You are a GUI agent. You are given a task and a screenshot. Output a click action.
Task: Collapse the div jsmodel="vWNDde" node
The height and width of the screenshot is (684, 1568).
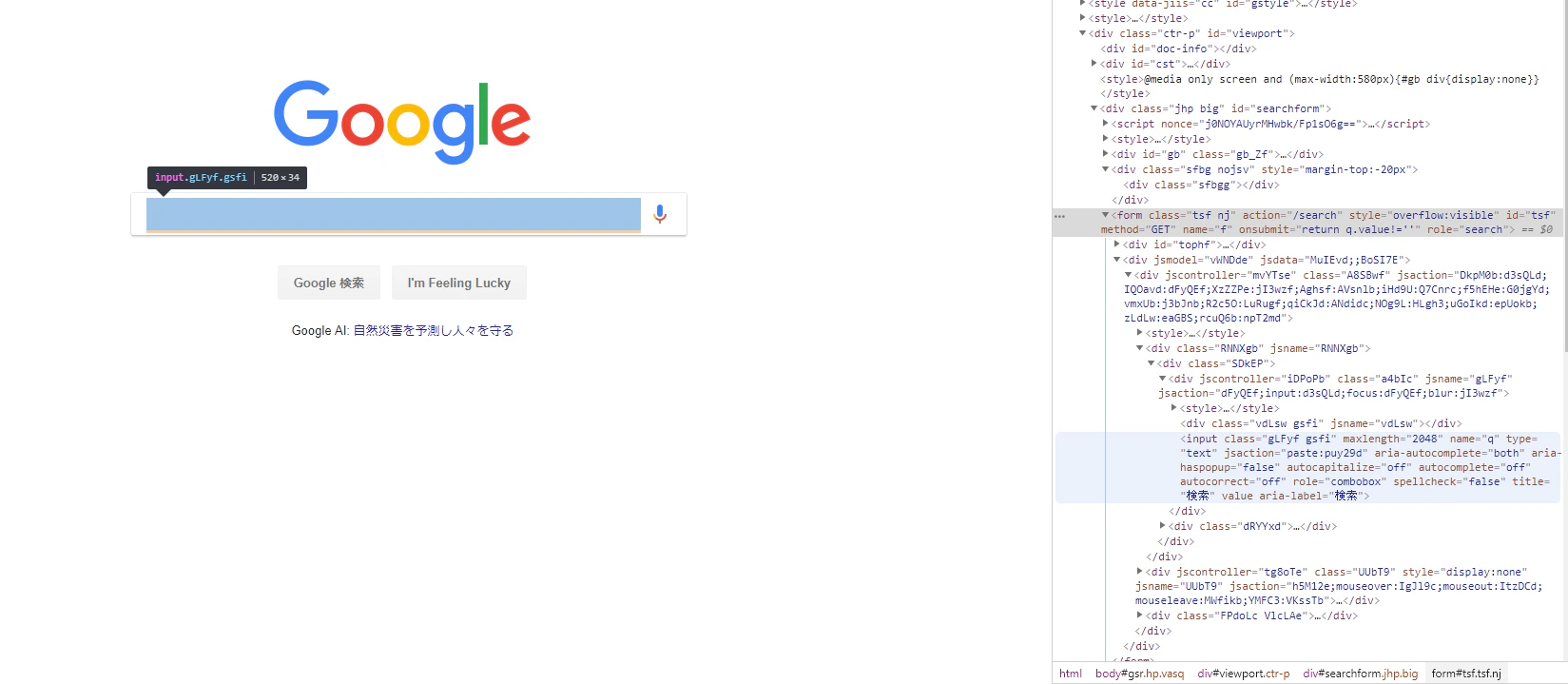pyautogui.click(x=1116, y=260)
